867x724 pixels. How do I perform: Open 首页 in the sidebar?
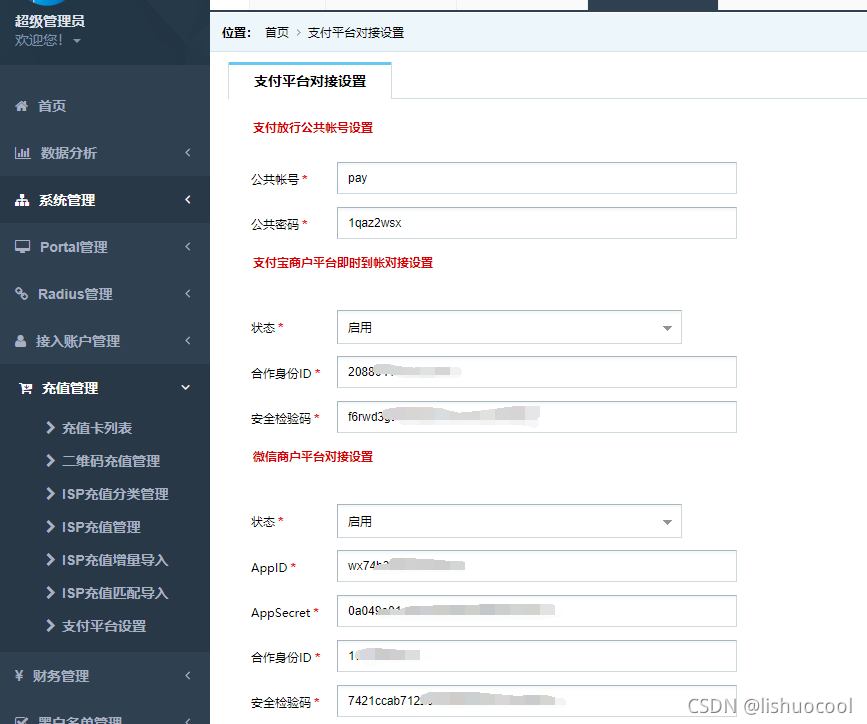[52, 106]
